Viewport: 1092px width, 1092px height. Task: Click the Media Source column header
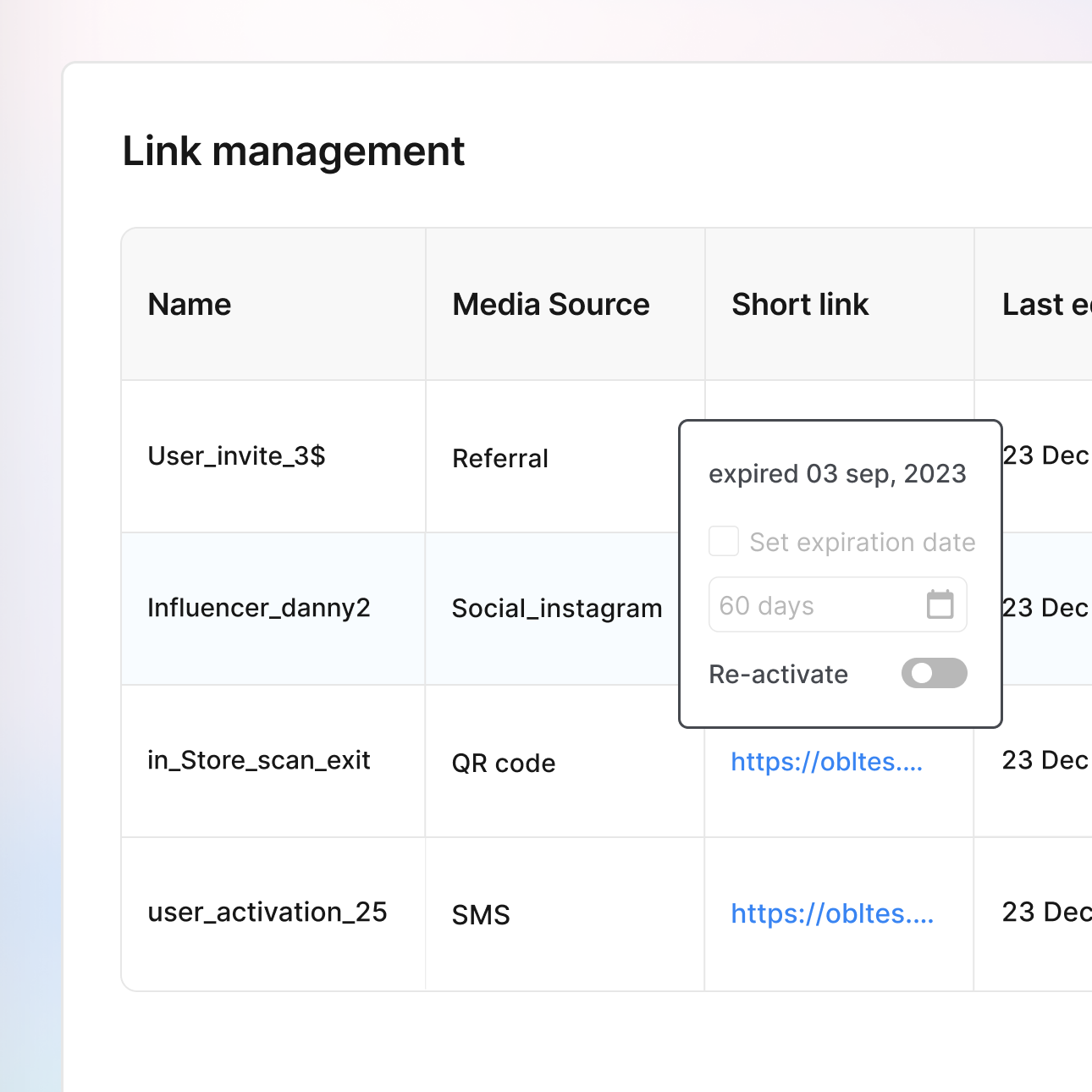[x=551, y=305]
